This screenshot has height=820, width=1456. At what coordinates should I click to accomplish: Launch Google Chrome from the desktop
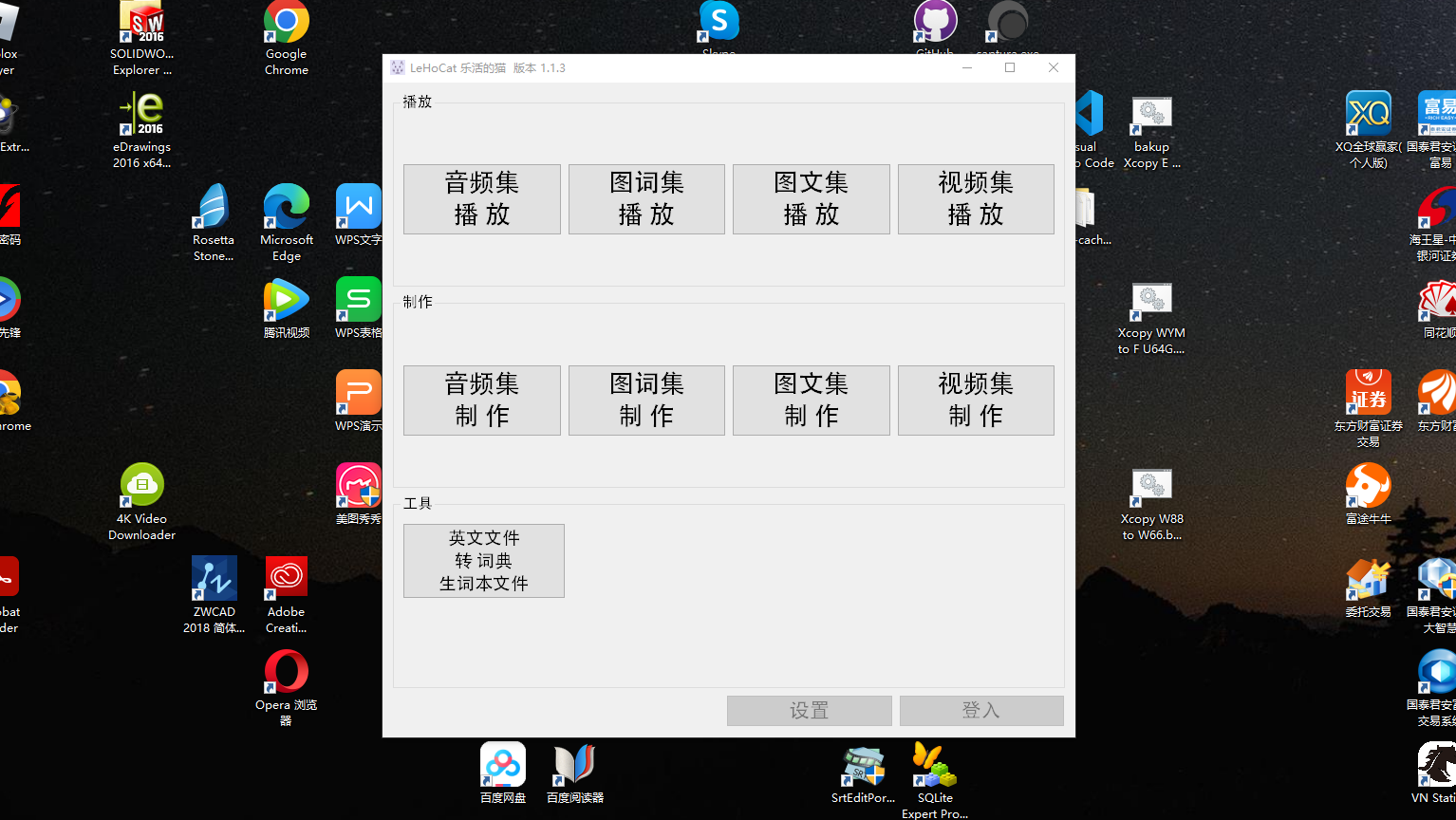[x=286, y=24]
